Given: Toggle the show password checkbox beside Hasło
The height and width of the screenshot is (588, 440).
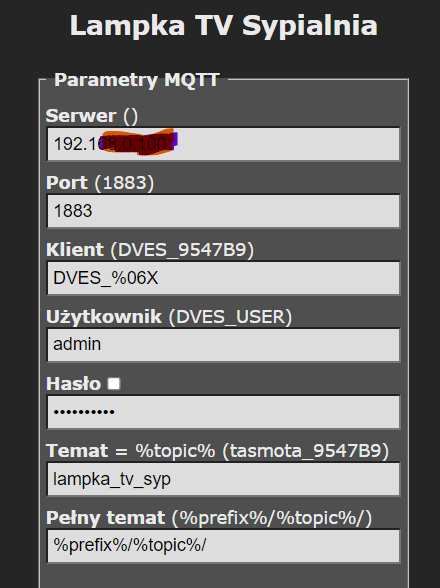Looking at the screenshot, I should coord(114,384).
